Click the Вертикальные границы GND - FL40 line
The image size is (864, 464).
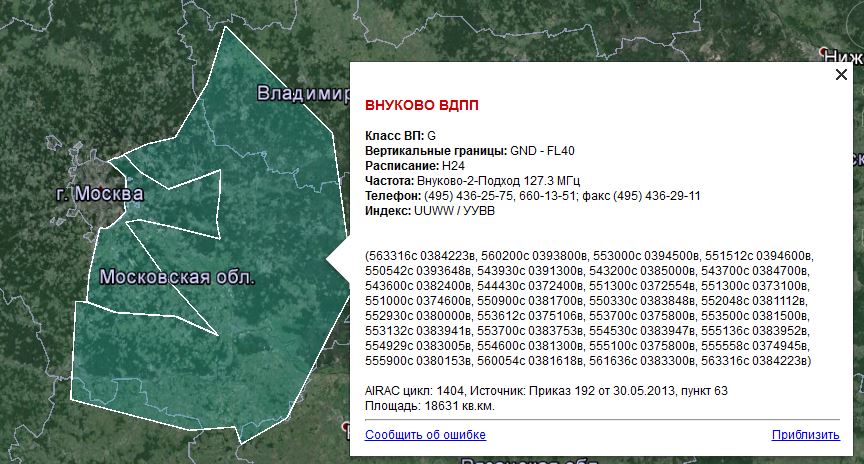click(469, 150)
